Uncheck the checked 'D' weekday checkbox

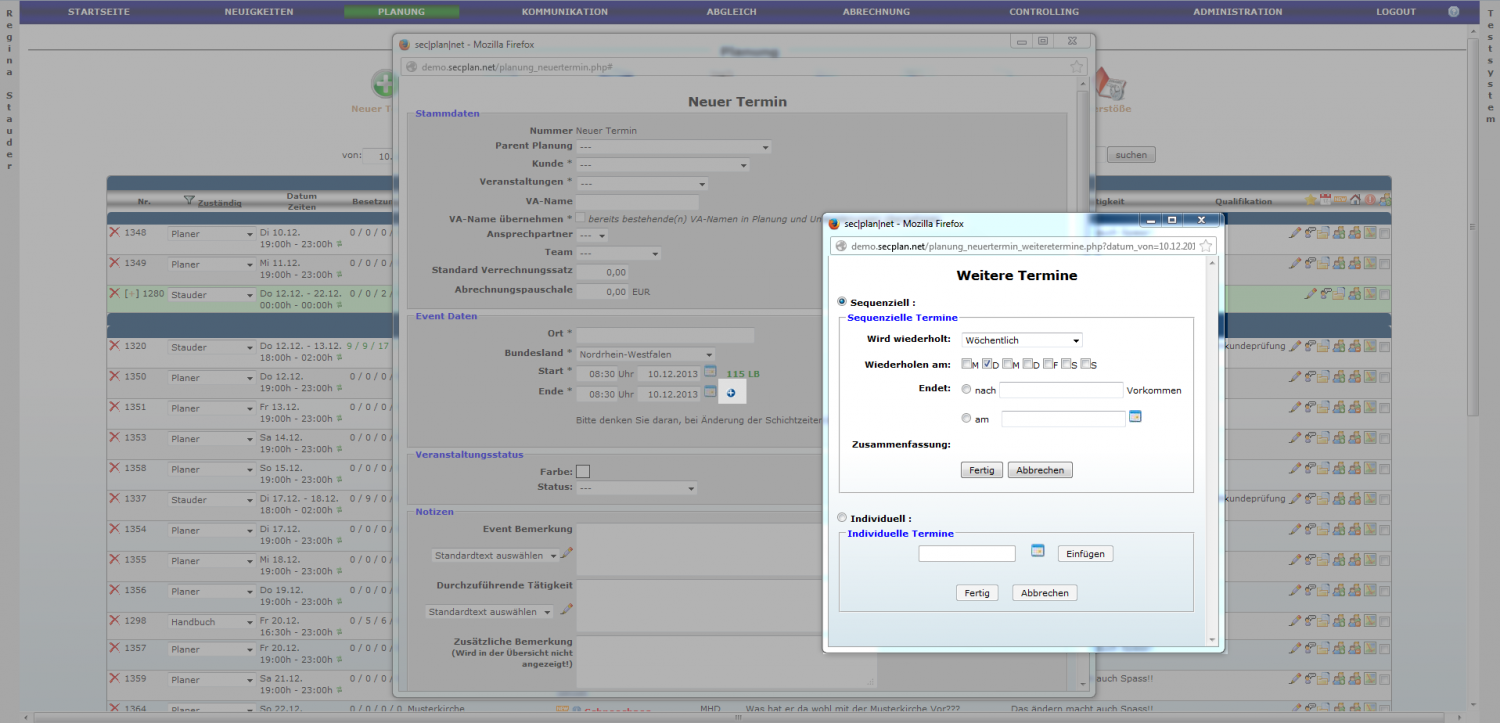pyautogui.click(x=988, y=364)
